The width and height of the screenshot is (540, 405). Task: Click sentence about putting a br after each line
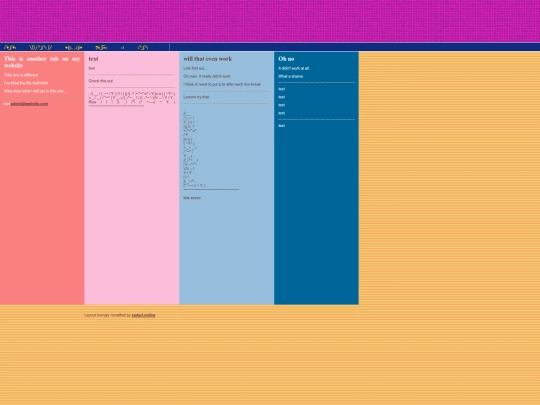point(222,84)
